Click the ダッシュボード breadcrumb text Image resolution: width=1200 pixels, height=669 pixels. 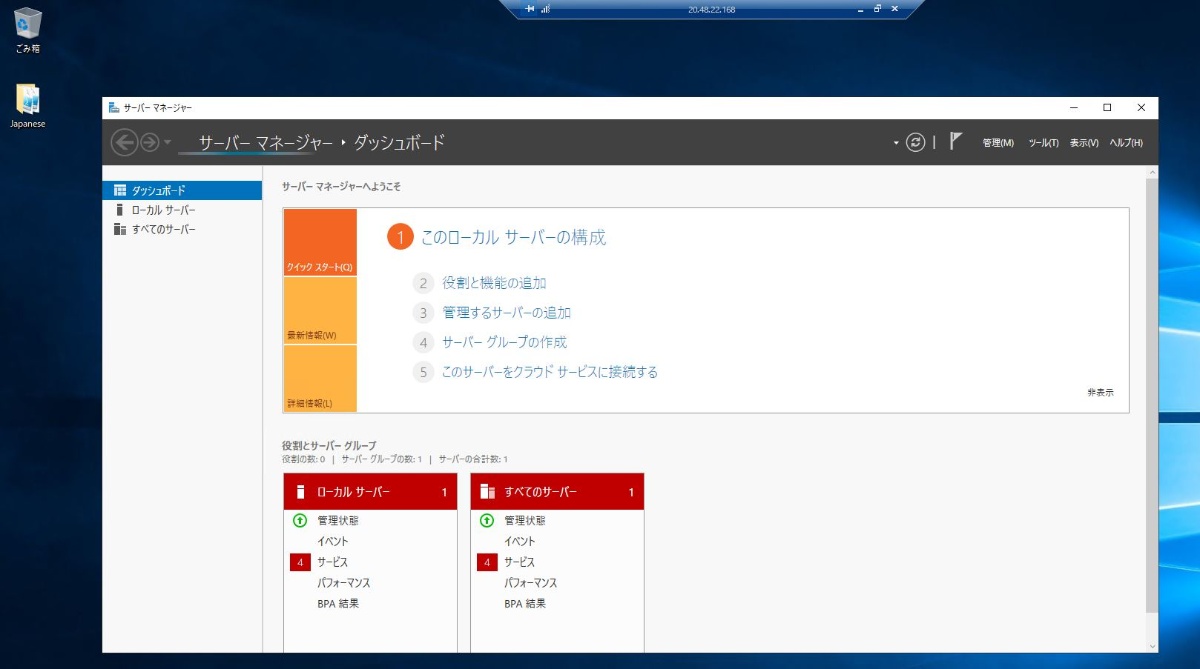tap(399, 143)
